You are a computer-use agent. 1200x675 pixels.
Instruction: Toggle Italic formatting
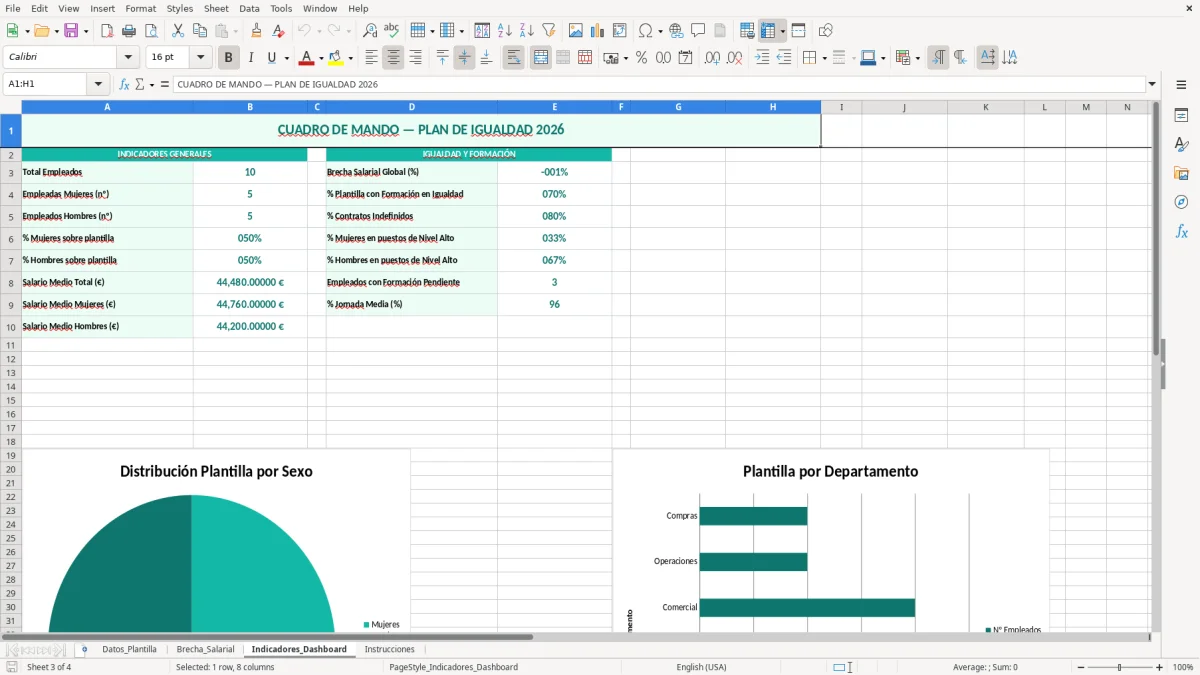click(x=250, y=58)
